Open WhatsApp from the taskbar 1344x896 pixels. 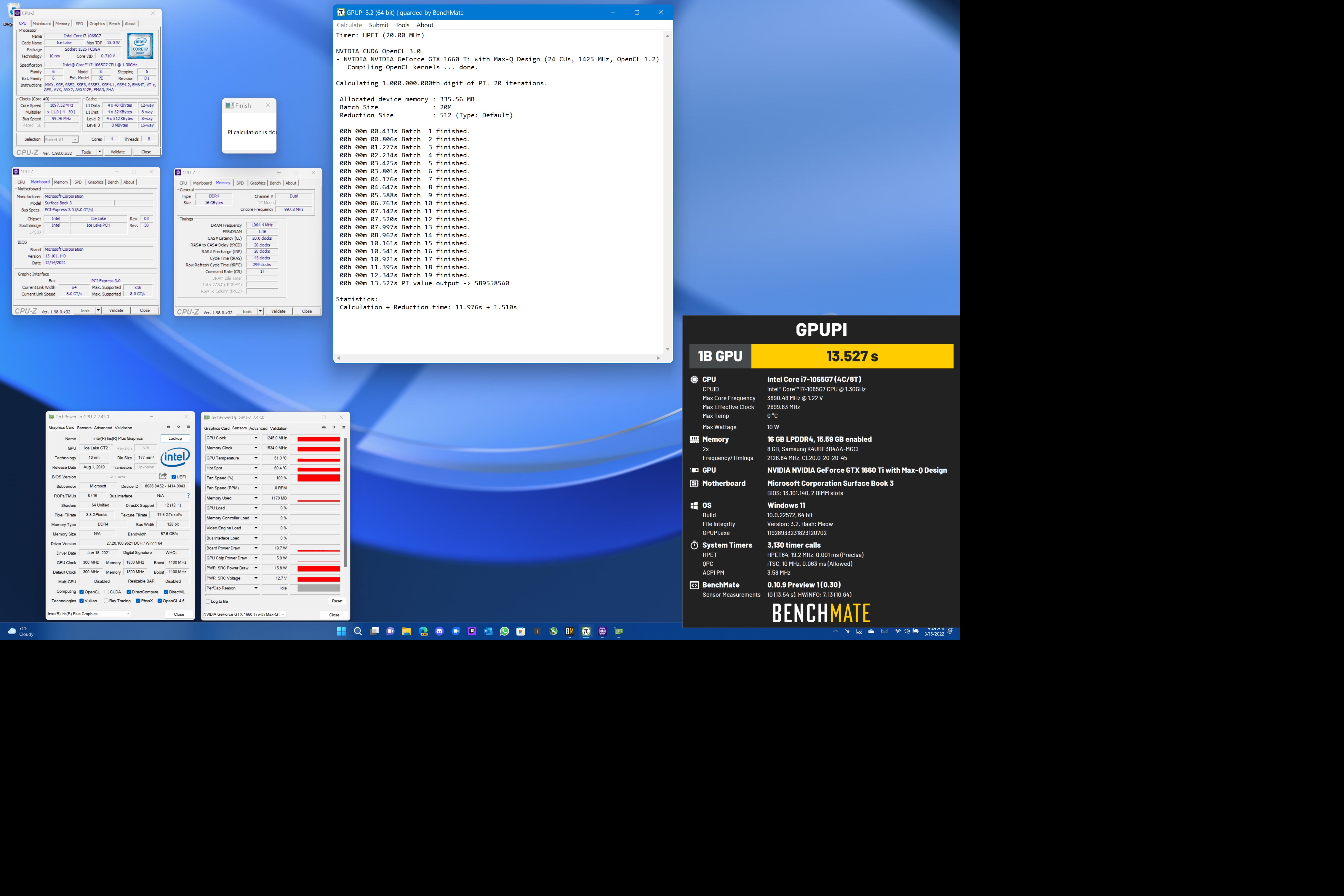504,631
